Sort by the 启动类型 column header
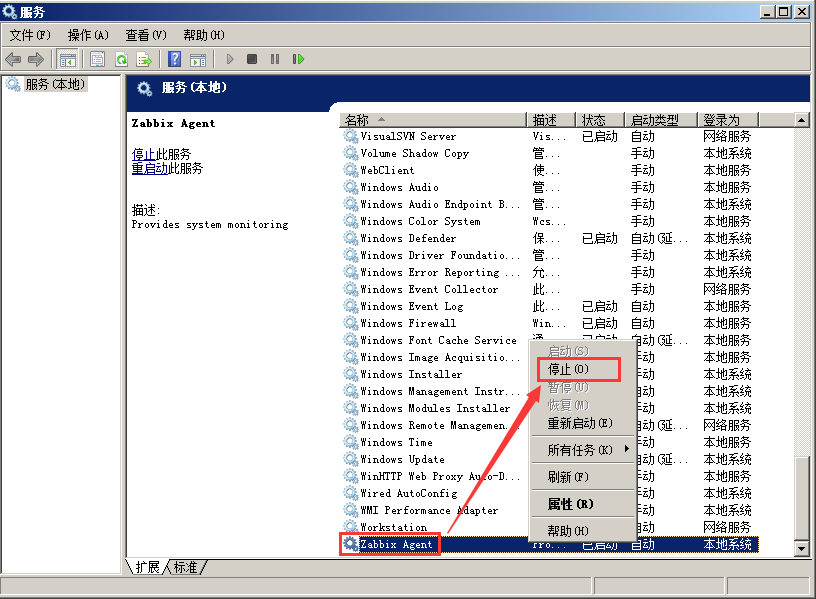The width and height of the screenshot is (816, 599). tap(660, 120)
